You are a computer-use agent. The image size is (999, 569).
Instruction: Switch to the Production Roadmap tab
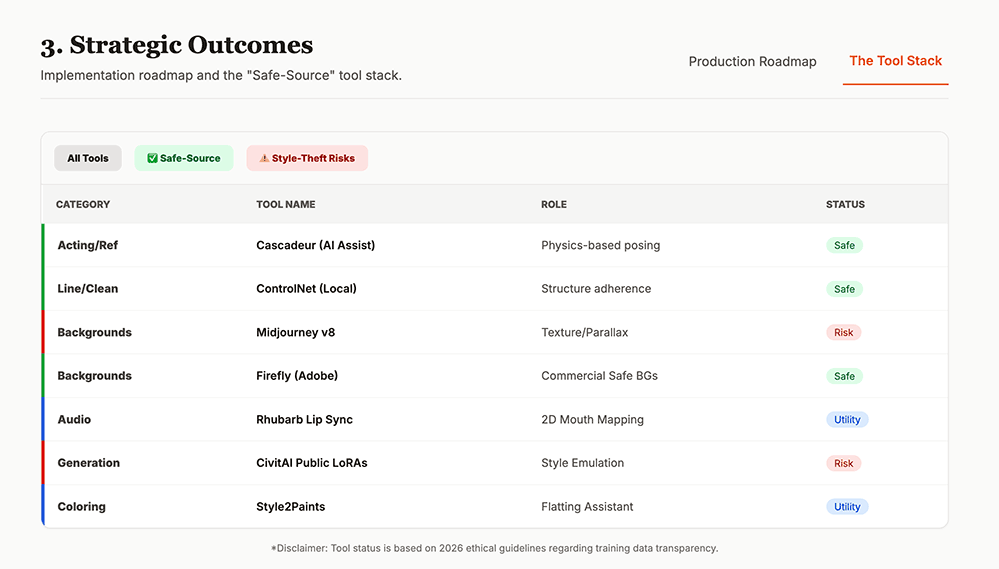[x=752, y=62]
